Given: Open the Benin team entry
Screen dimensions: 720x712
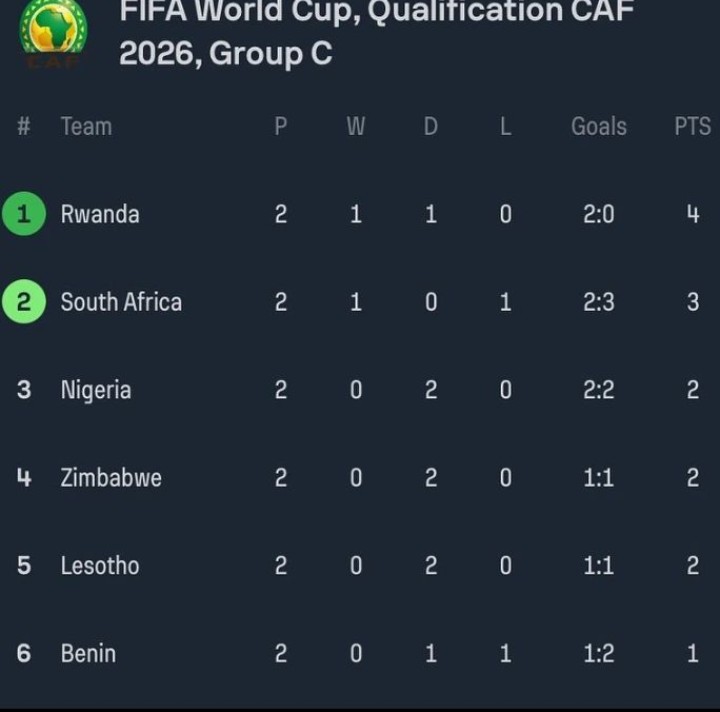Looking at the screenshot, I should 88,654.
